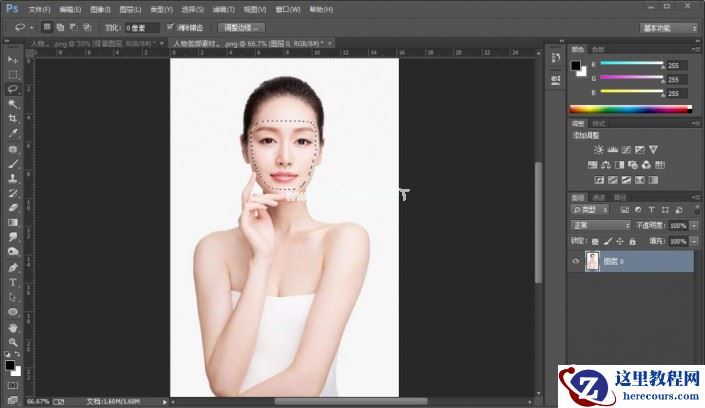This screenshot has height=408, width=705.
Task: Select the Eraser tool
Action: (x=13, y=207)
